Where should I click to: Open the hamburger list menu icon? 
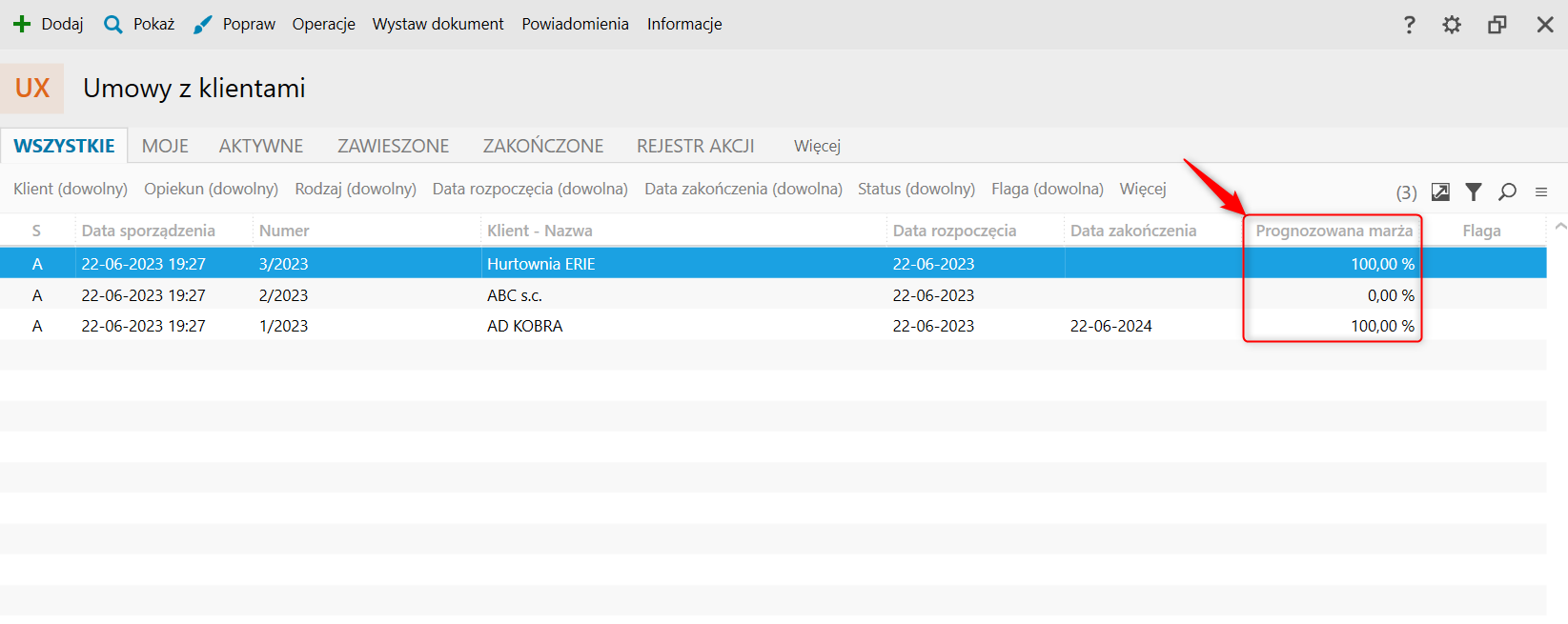1541,192
